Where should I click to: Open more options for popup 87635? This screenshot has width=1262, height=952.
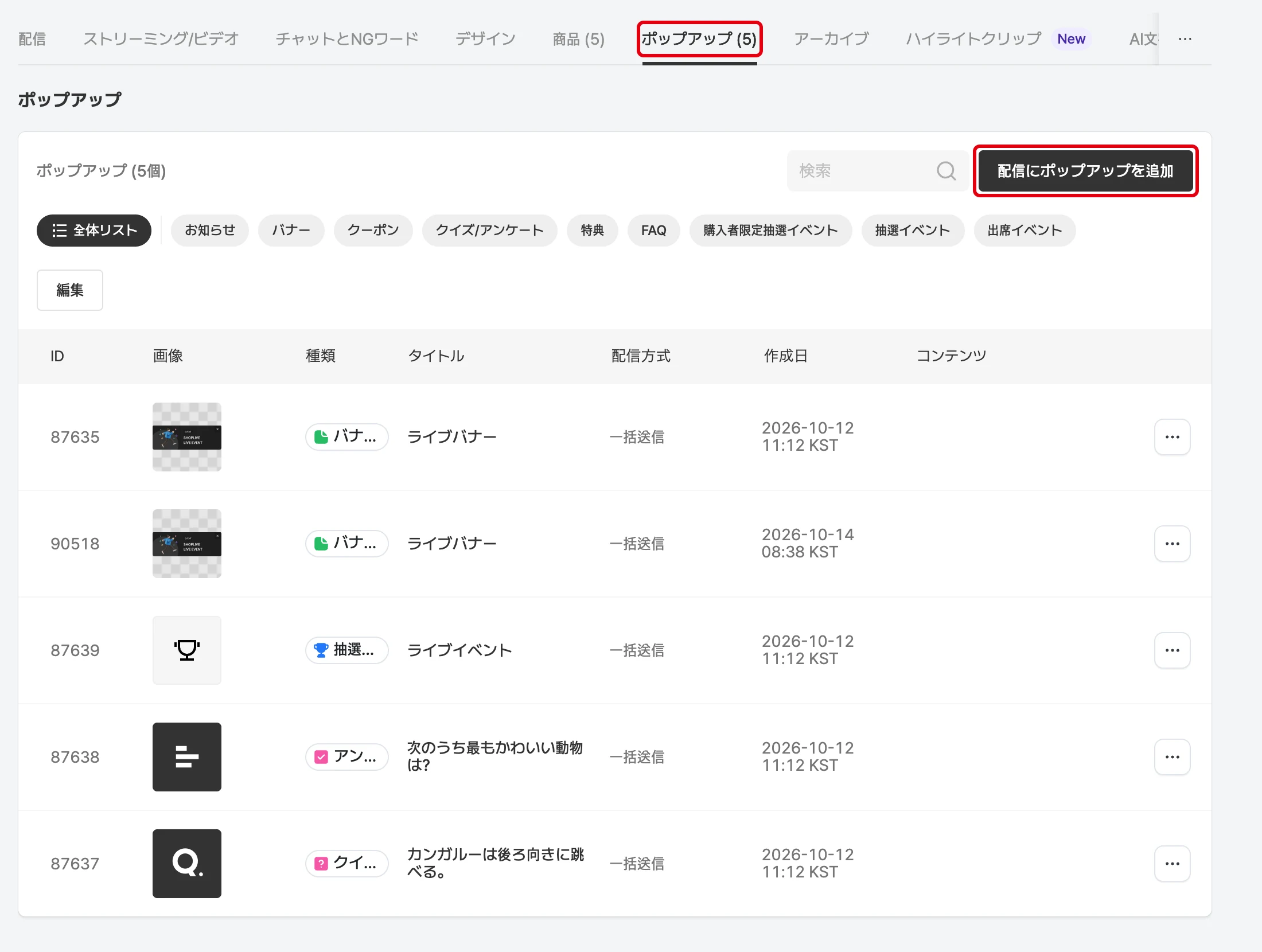pyautogui.click(x=1172, y=437)
